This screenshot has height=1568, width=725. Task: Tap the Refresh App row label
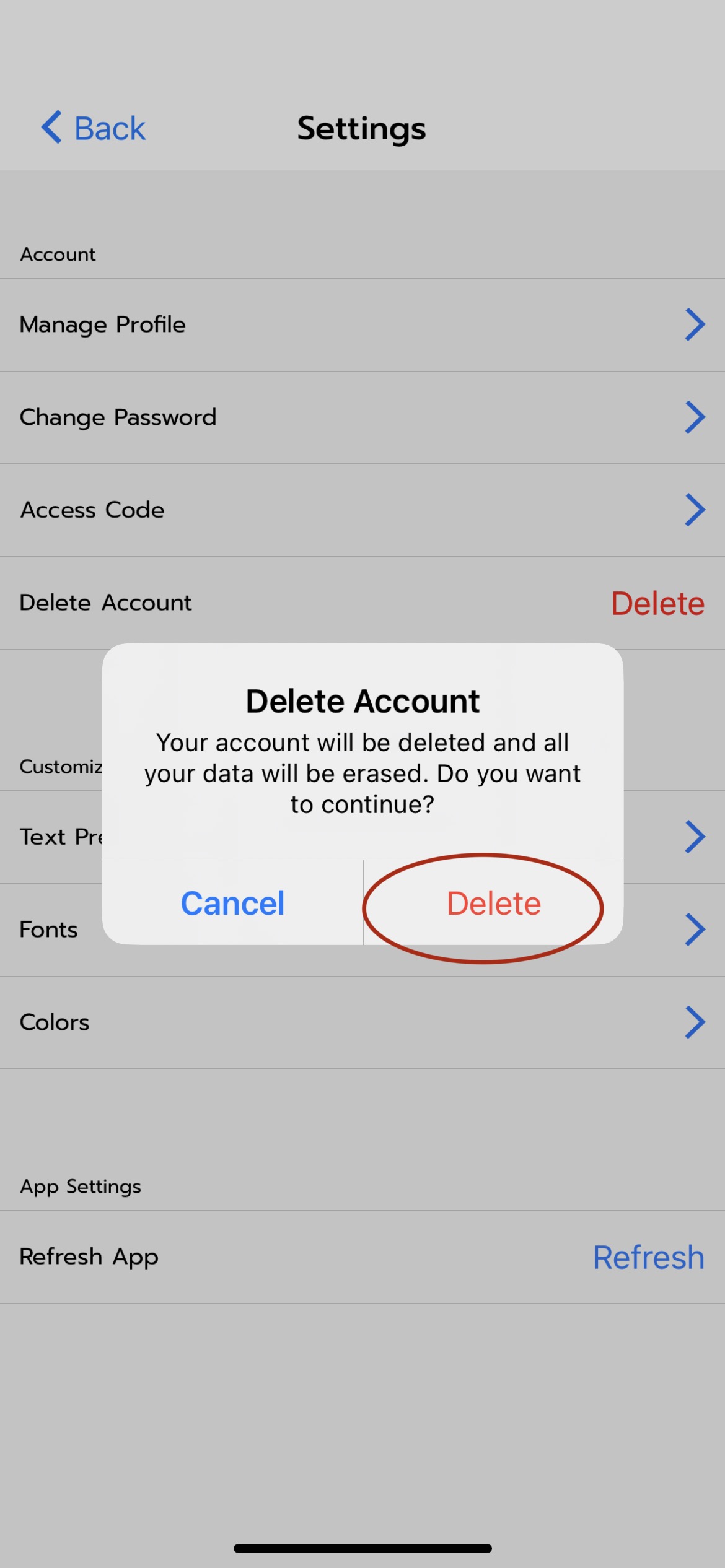pos(89,1258)
